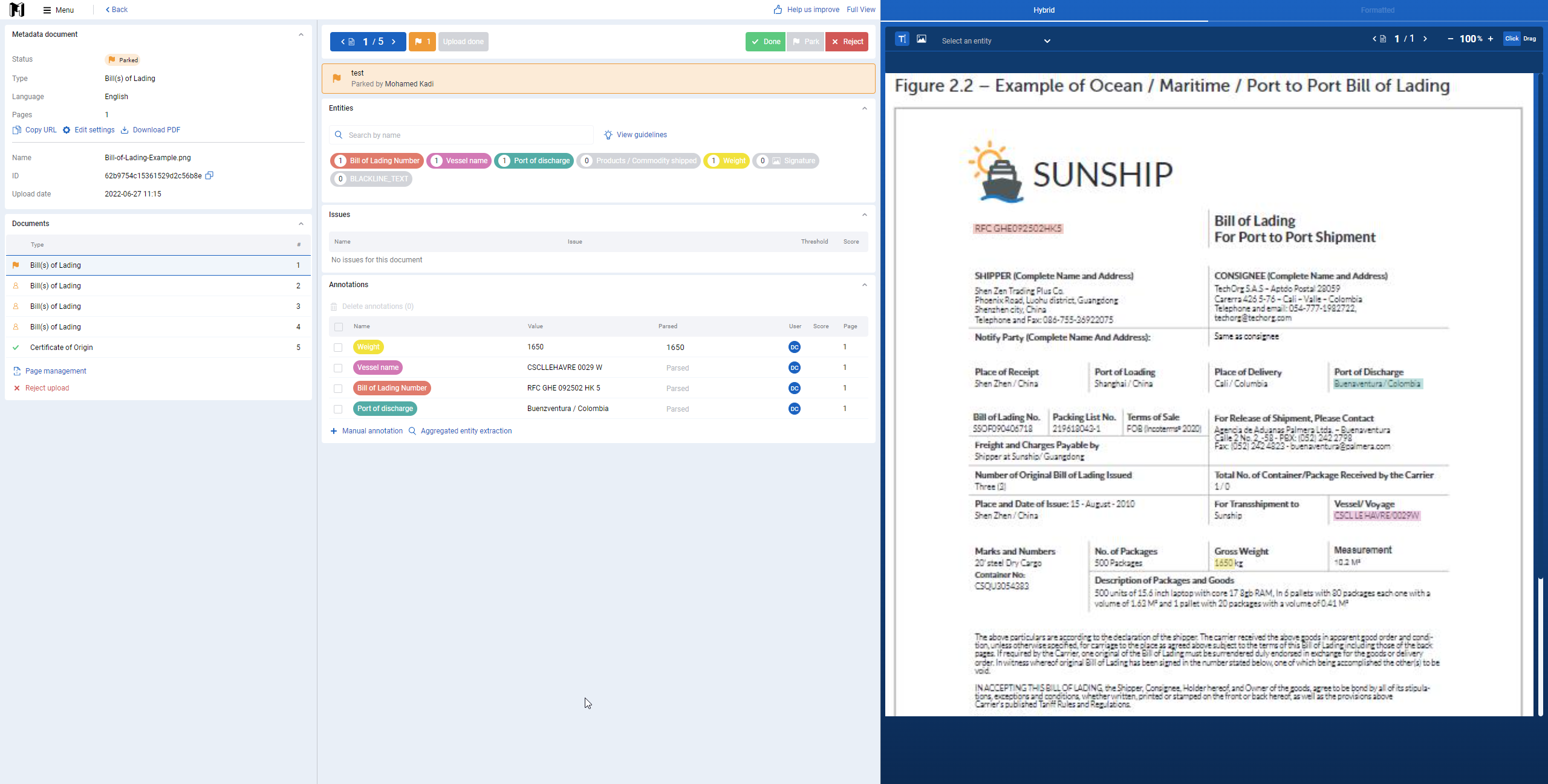1548x784 pixels.
Task: Collapse the Annotations section
Action: coord(865,285)
